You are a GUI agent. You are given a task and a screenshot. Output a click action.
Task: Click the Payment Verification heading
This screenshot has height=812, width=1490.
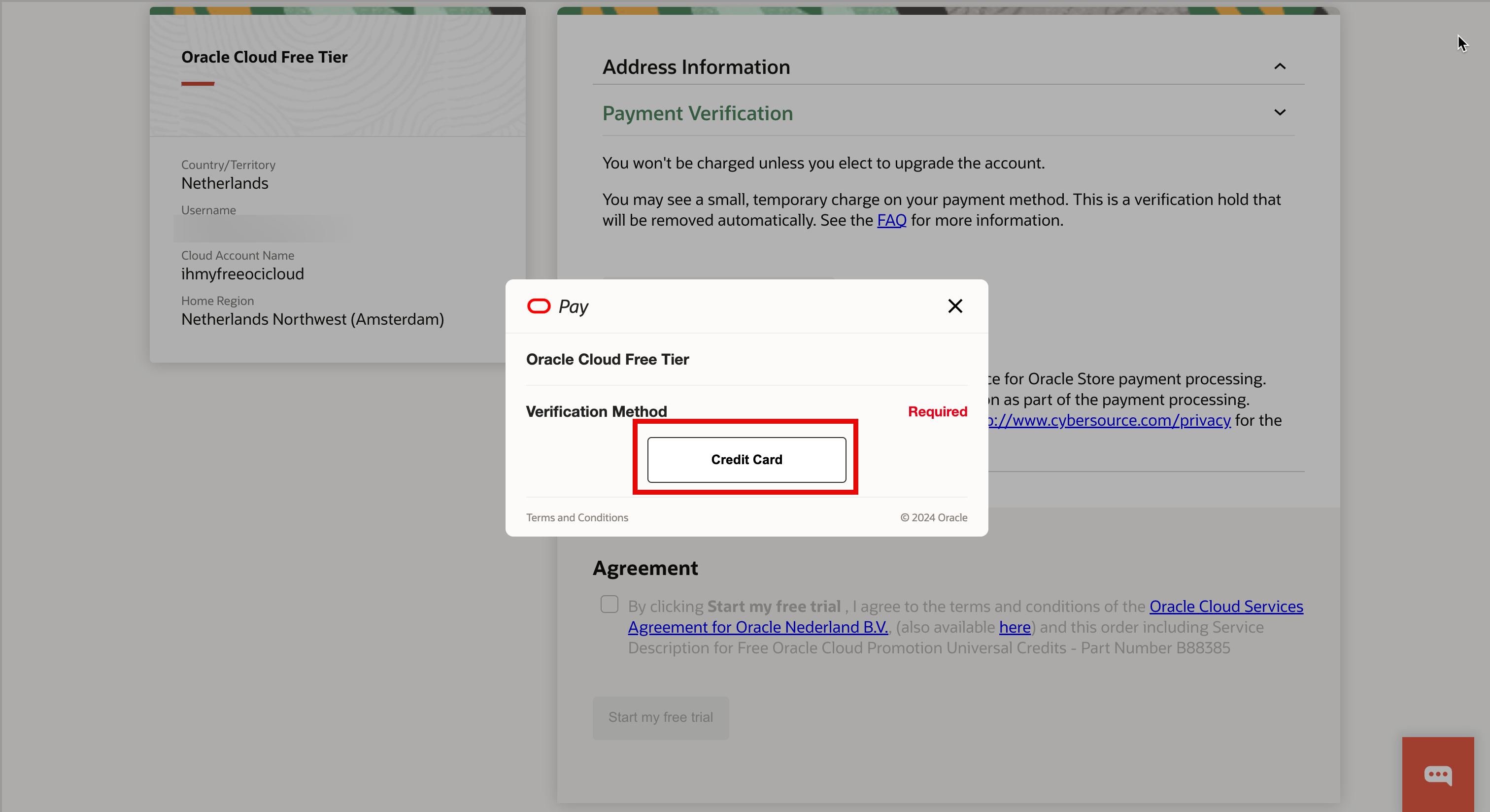[697, 113]
